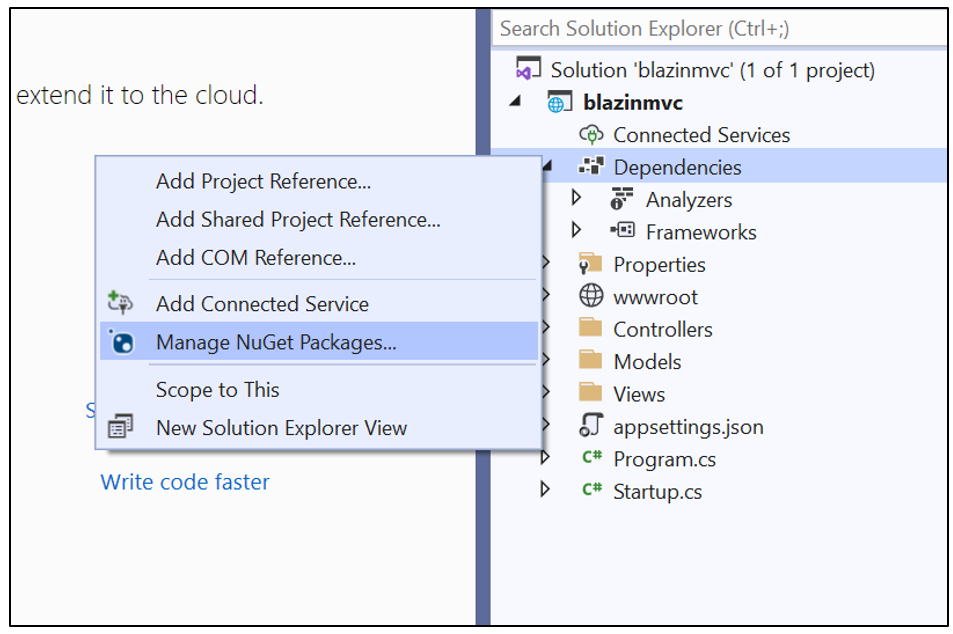Click the Program.cs C# file icon
953x634 pixels.
(591, 459)
